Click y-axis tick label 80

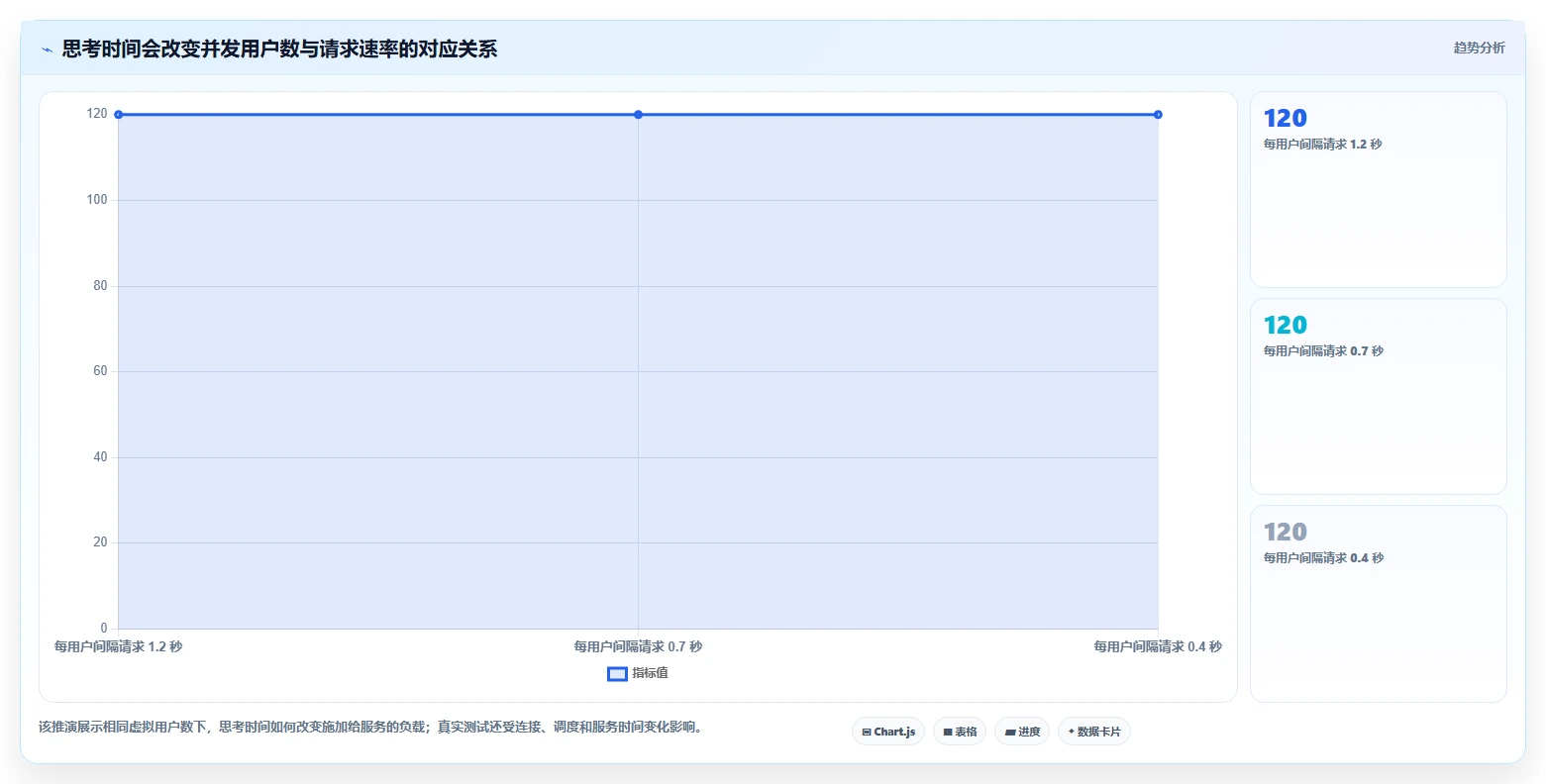tap(100, 286)
